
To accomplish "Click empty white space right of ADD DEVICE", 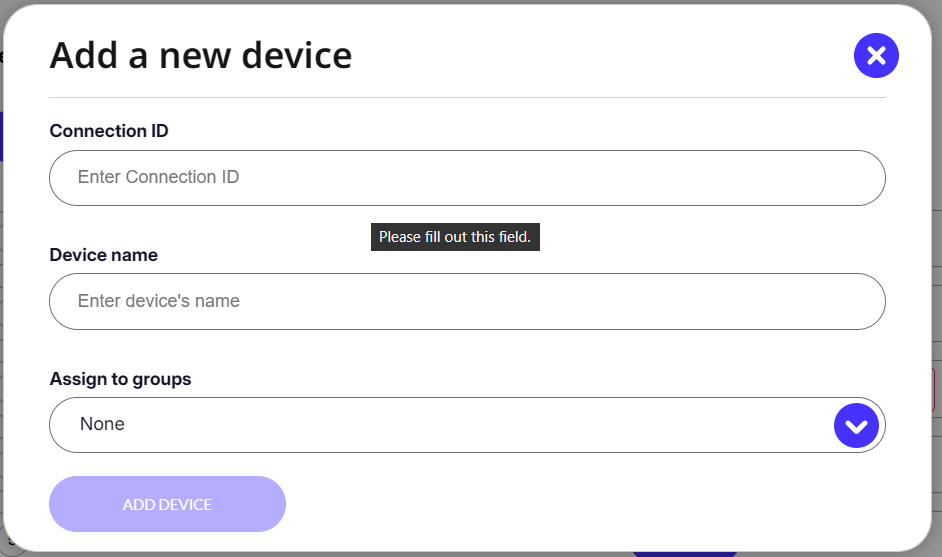I will pyautogui.click(x=600, y=504).
